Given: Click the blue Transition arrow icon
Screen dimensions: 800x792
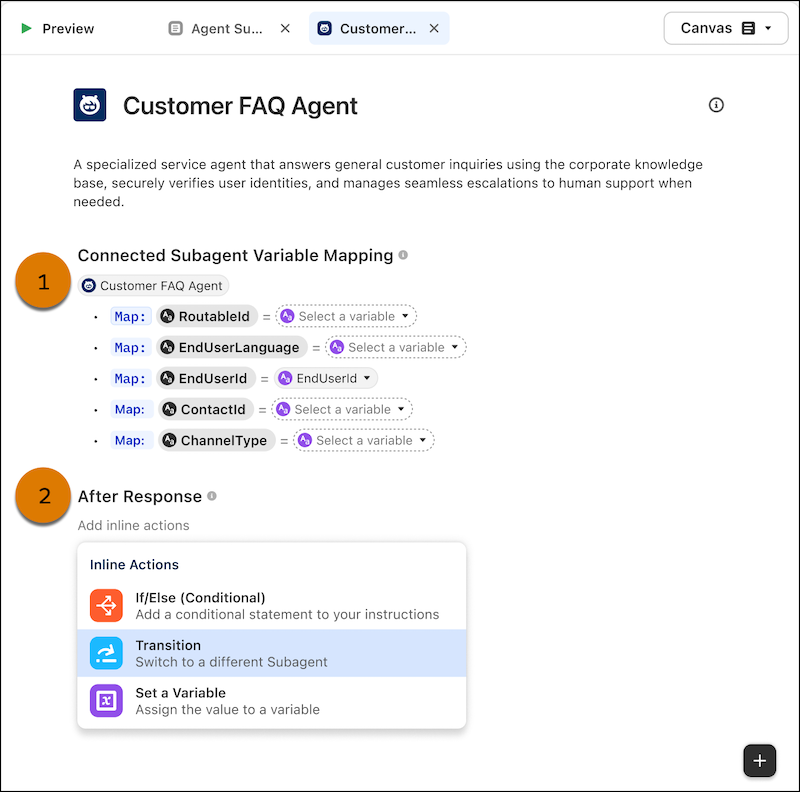Looking at the screenshot, I should [106, 653].
